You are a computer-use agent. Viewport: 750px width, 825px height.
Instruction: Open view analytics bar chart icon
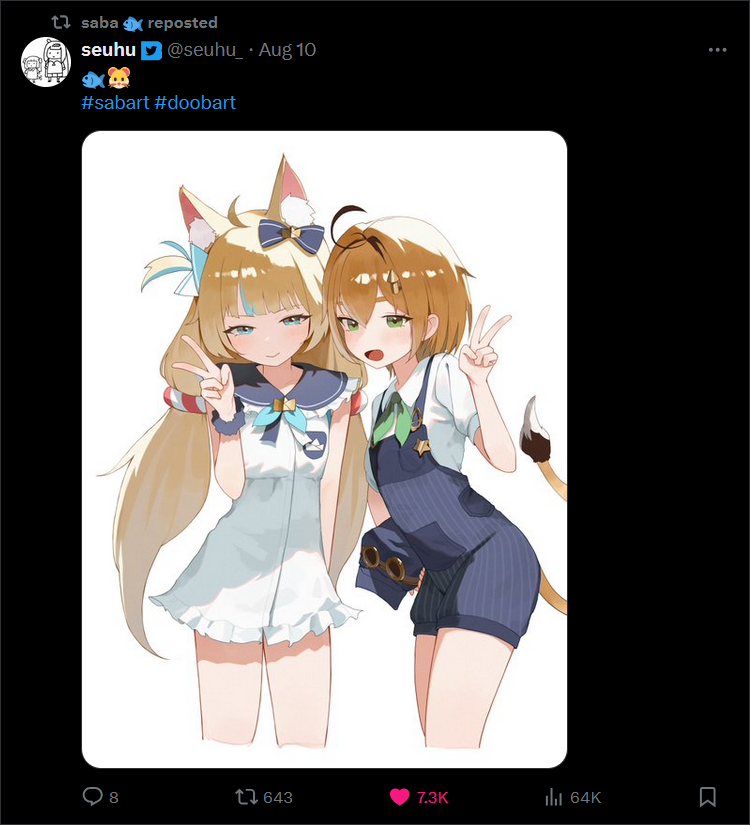554,797
